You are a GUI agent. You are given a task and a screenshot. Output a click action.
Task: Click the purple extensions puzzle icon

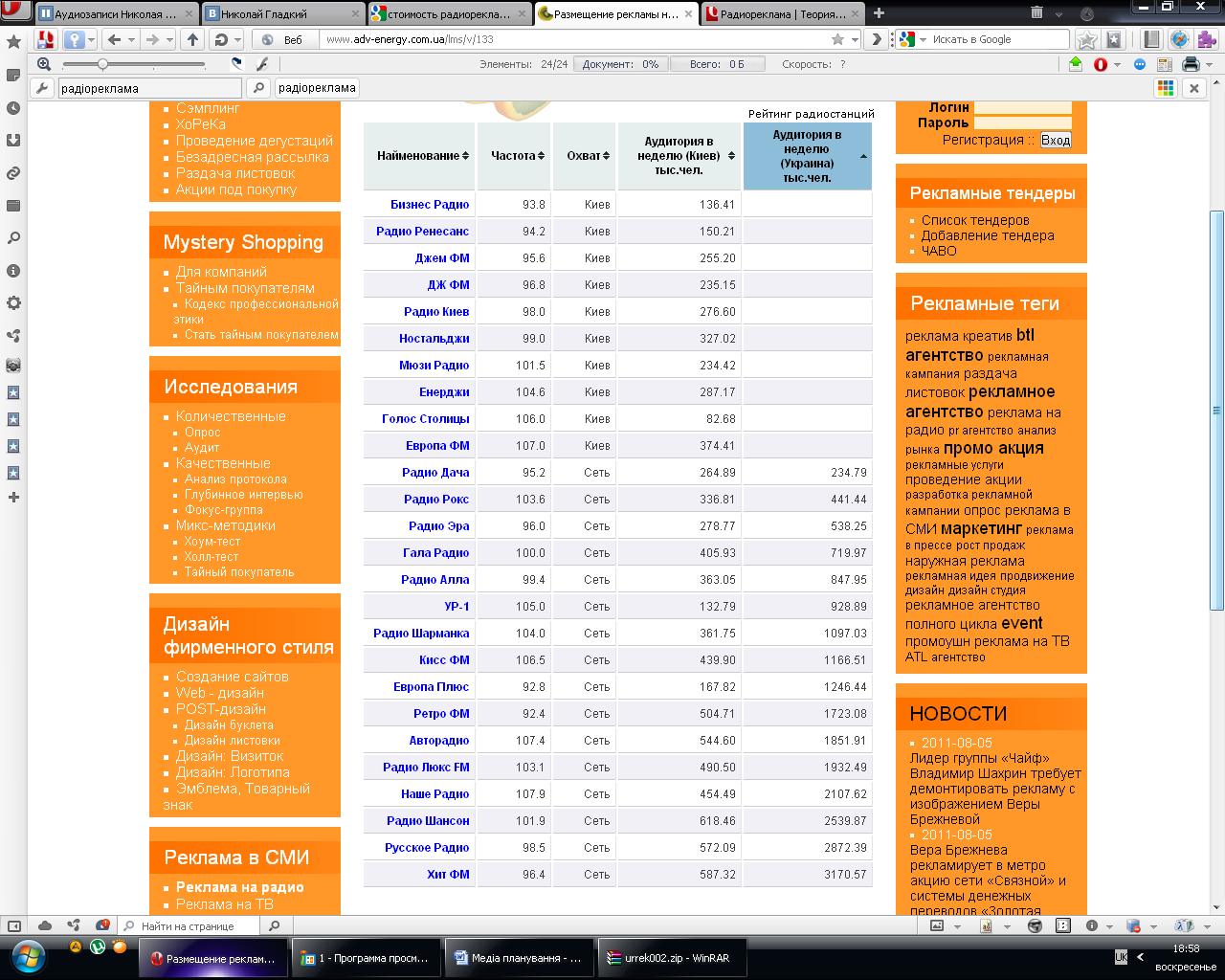[1206, 39]
